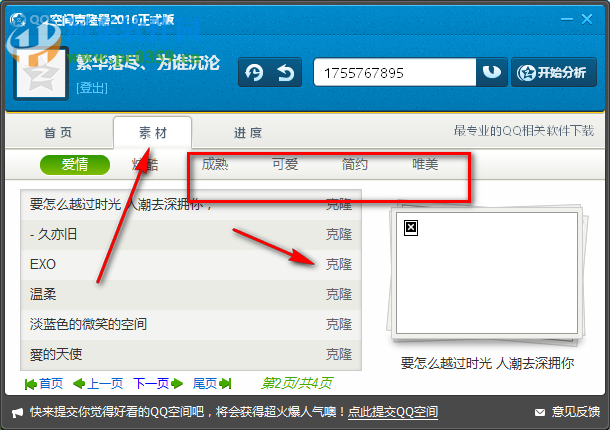Select the - 久亦旧 list row
Screen dimensions: 610x430
tap(191, 235)
